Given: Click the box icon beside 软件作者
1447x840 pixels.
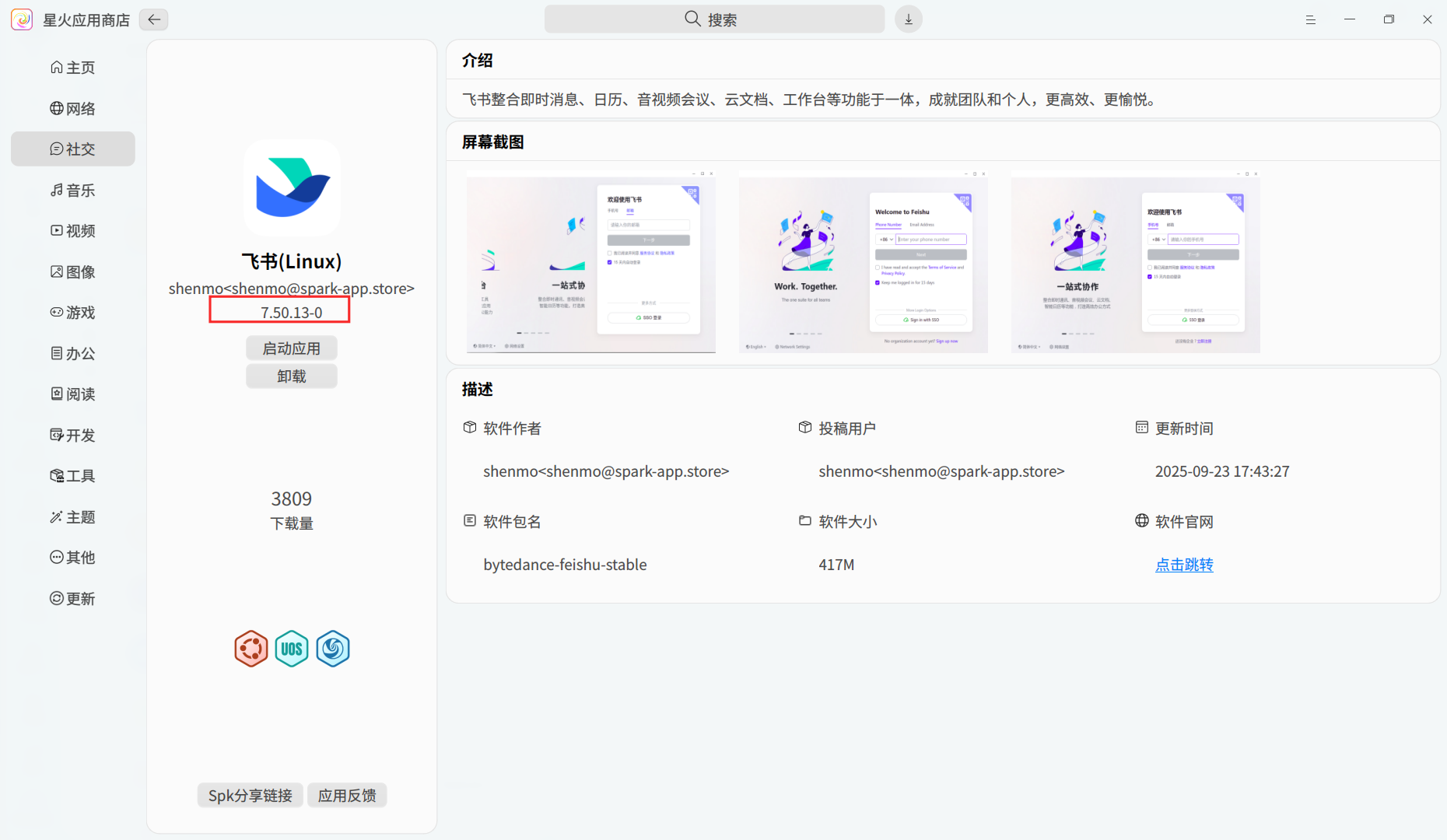Looking at the screenshot, I should click(x=470, y=427).
